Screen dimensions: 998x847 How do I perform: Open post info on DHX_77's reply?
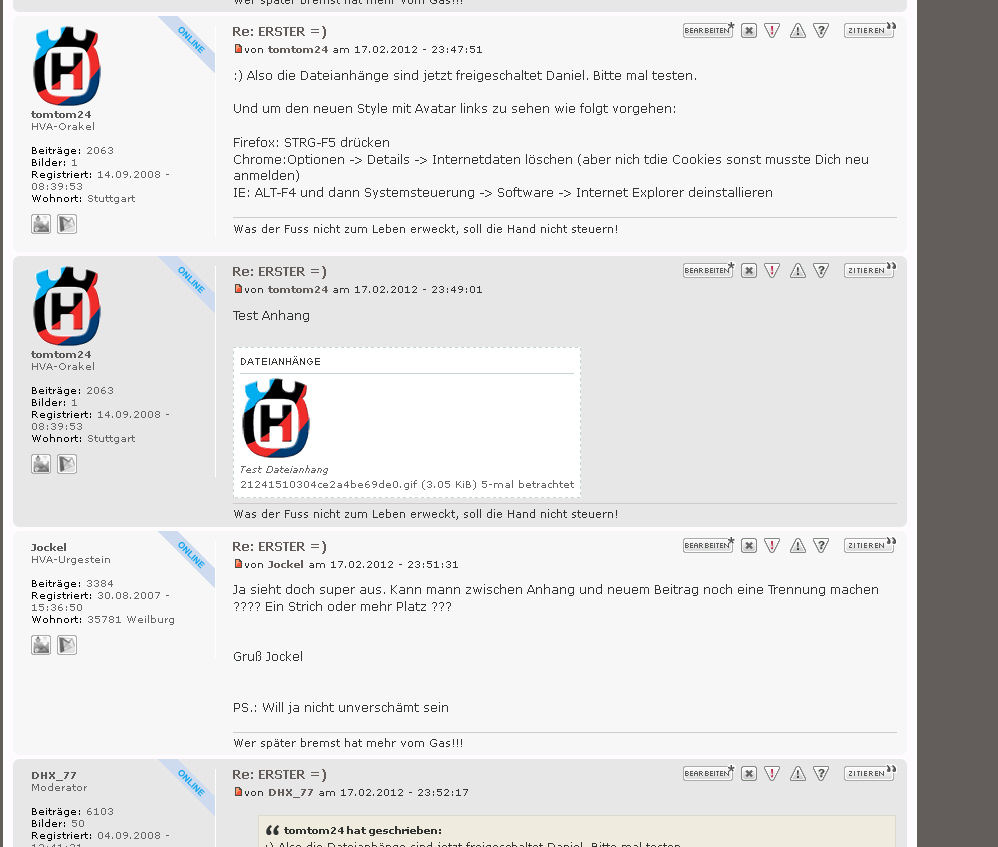pyautogui.click(x=821, y=773)
